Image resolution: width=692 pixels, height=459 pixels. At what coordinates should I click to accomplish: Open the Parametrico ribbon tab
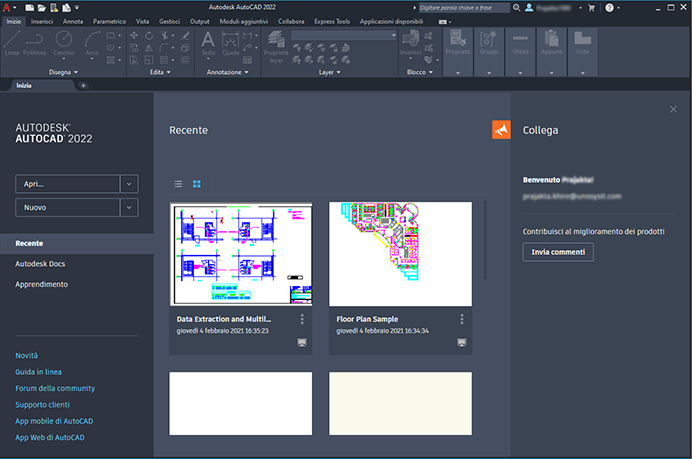109,21
